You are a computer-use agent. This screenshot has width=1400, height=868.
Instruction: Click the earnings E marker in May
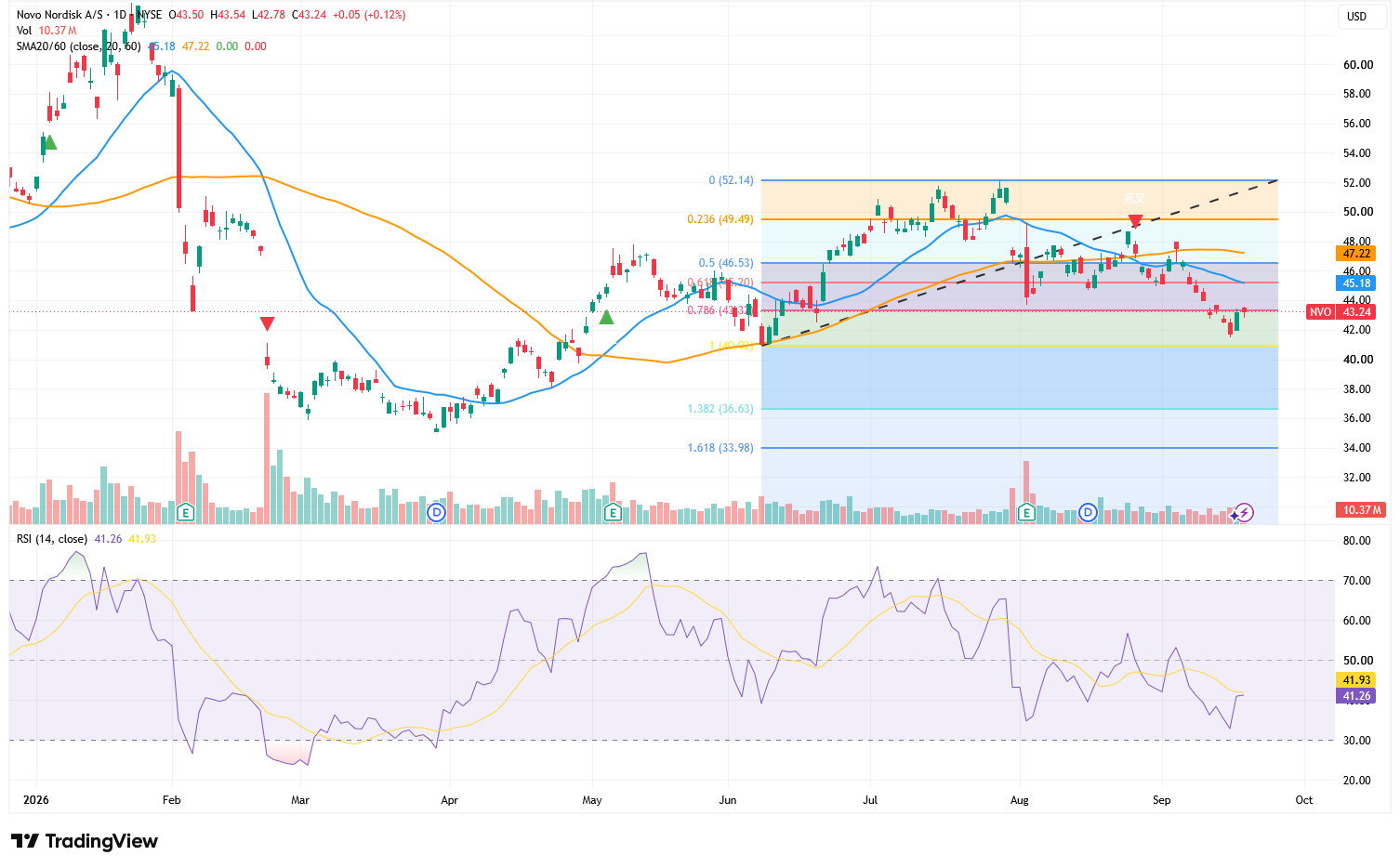point(613,512)
